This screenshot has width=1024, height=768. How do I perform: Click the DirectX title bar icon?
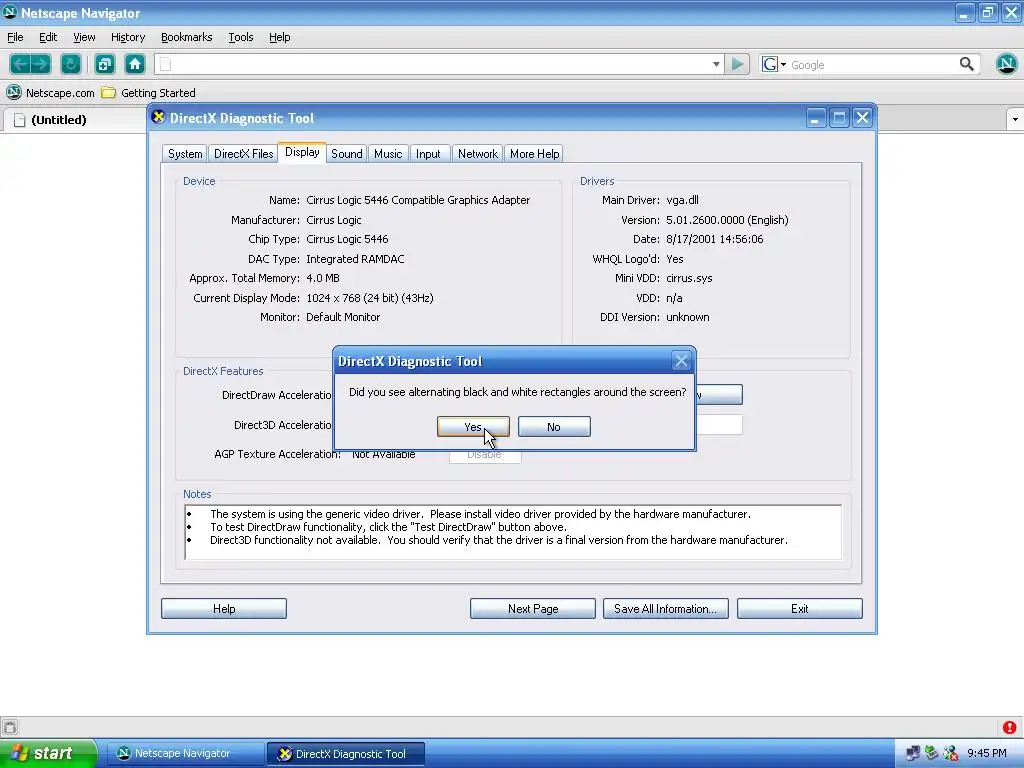tap(158, 118)
